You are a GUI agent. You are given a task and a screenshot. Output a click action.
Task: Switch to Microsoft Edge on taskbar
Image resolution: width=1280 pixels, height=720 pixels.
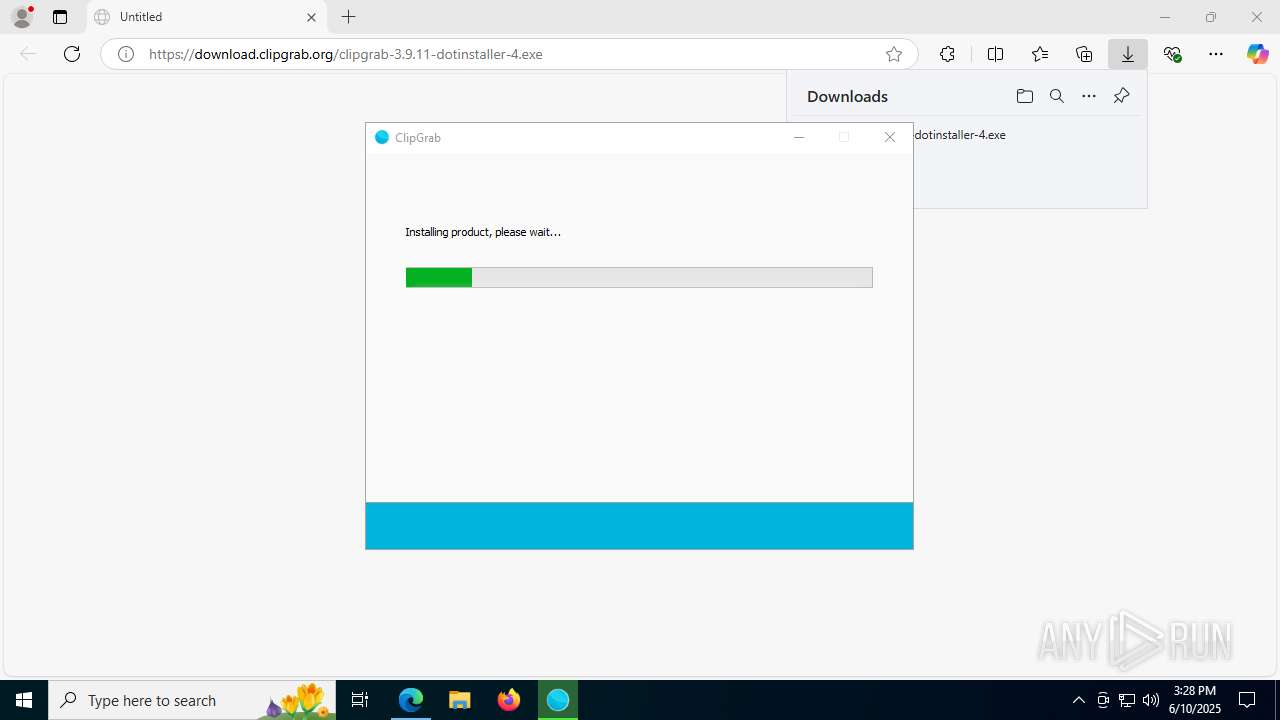[x=411, y=700]
